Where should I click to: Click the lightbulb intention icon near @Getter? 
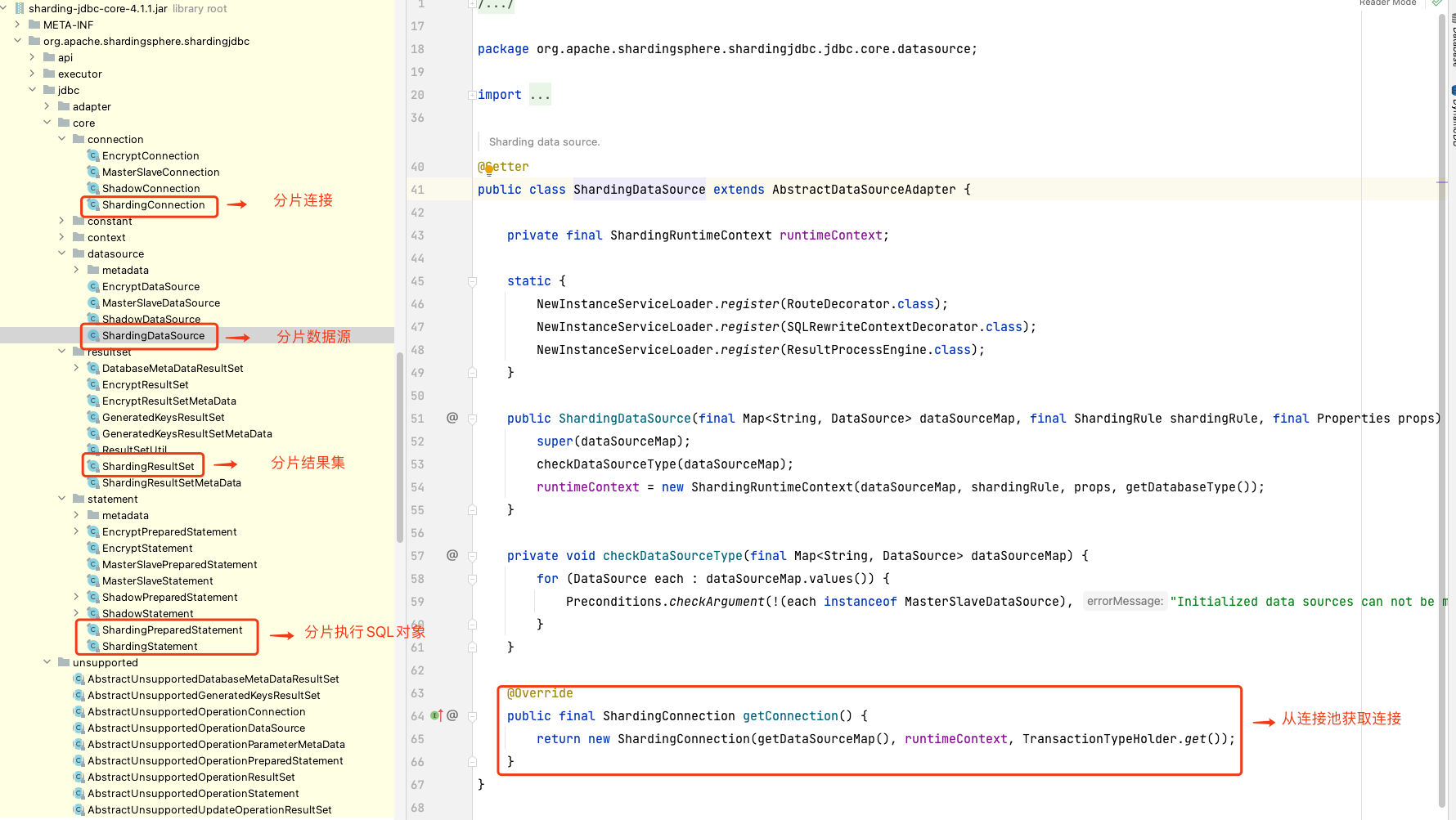click(488, 168)
